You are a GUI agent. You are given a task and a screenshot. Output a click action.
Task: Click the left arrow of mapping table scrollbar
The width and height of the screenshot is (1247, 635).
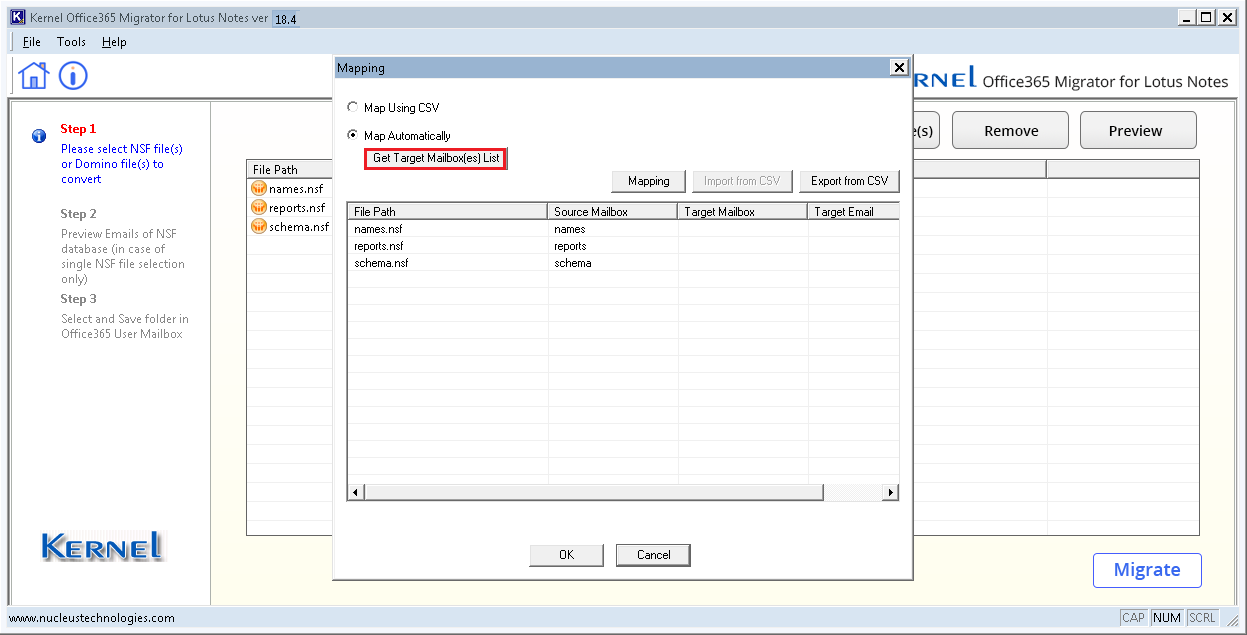pos(356,492)
